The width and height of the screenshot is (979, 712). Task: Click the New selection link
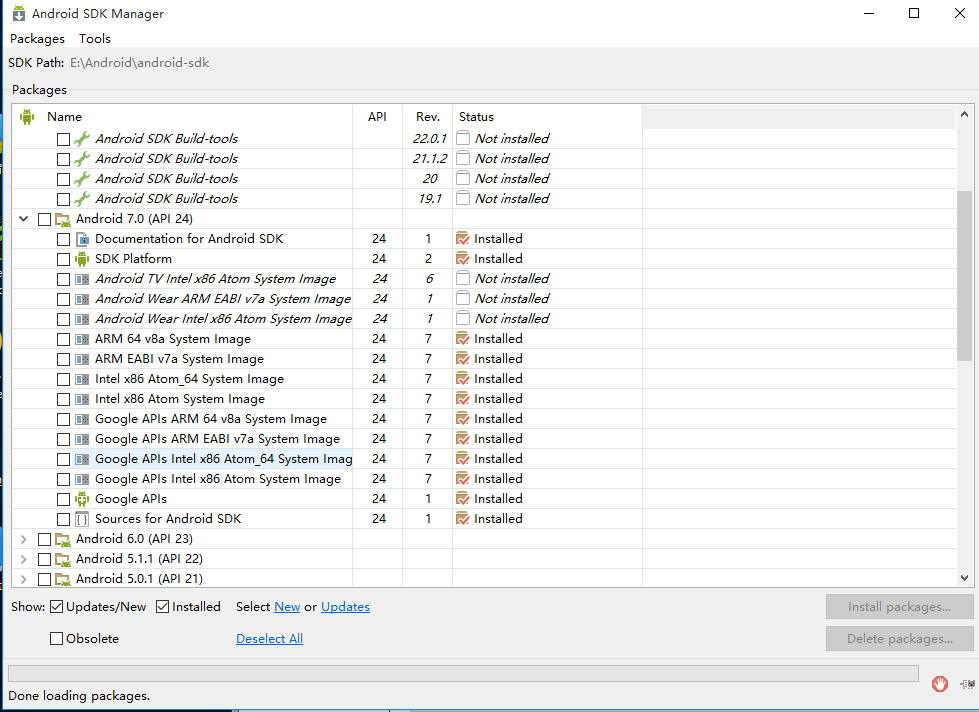(x=287, y=606)
